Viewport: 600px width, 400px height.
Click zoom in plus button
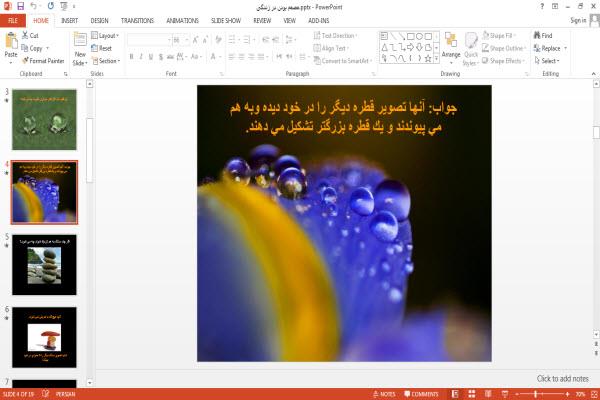click(567, 394)
